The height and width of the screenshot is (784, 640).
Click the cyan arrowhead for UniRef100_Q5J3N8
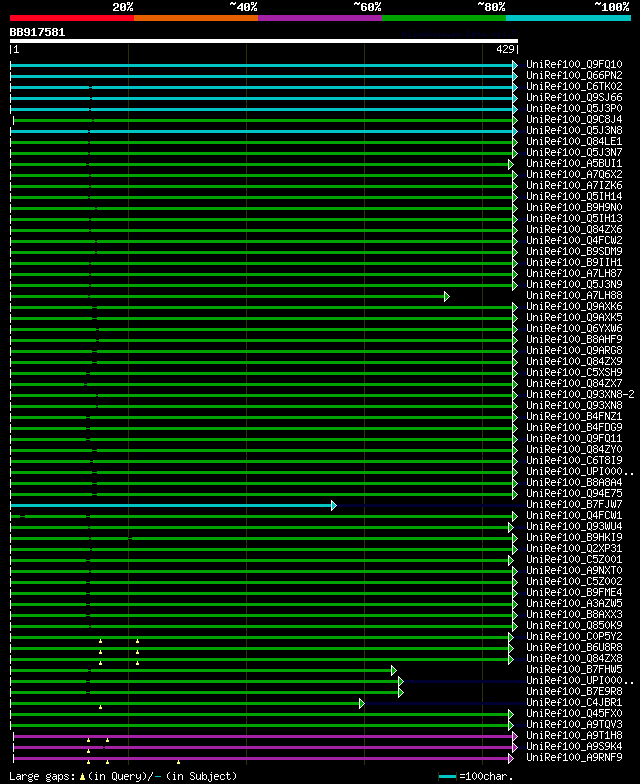pyautogui.click(x=515, y=132)
